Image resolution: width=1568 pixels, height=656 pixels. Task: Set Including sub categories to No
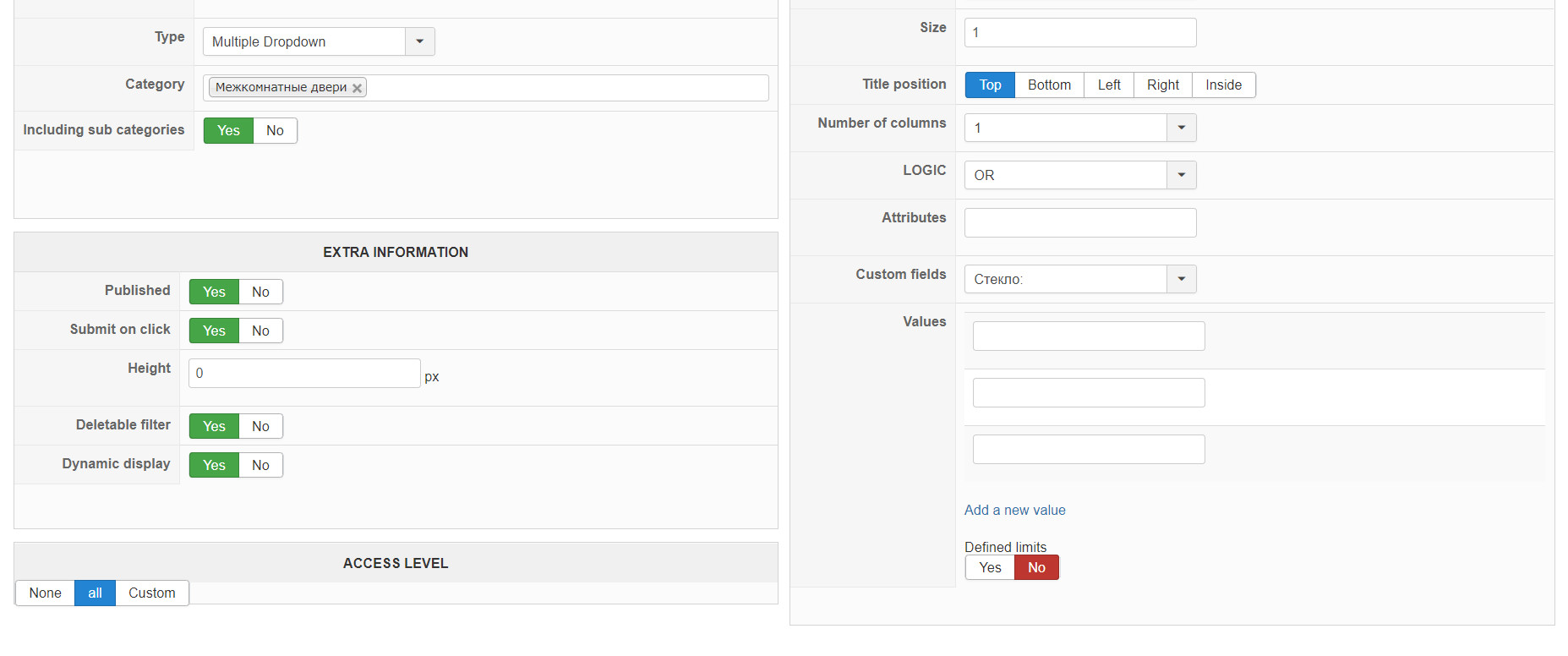point(275,130)
